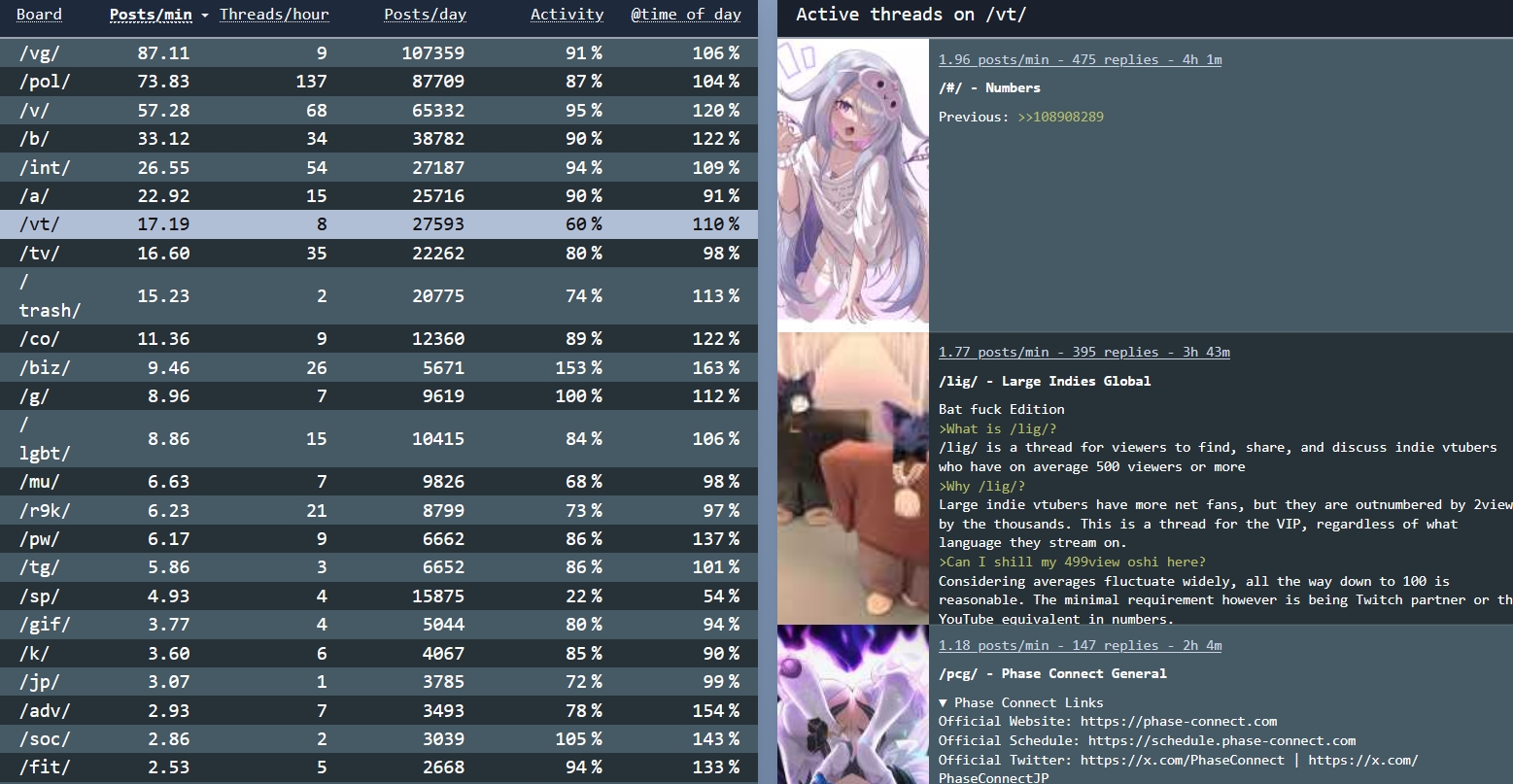The height and width of the screenshot is (784, 1513).
Task: Open the /lig/ thread thumbnail image
Action: [x=853, y=478]
